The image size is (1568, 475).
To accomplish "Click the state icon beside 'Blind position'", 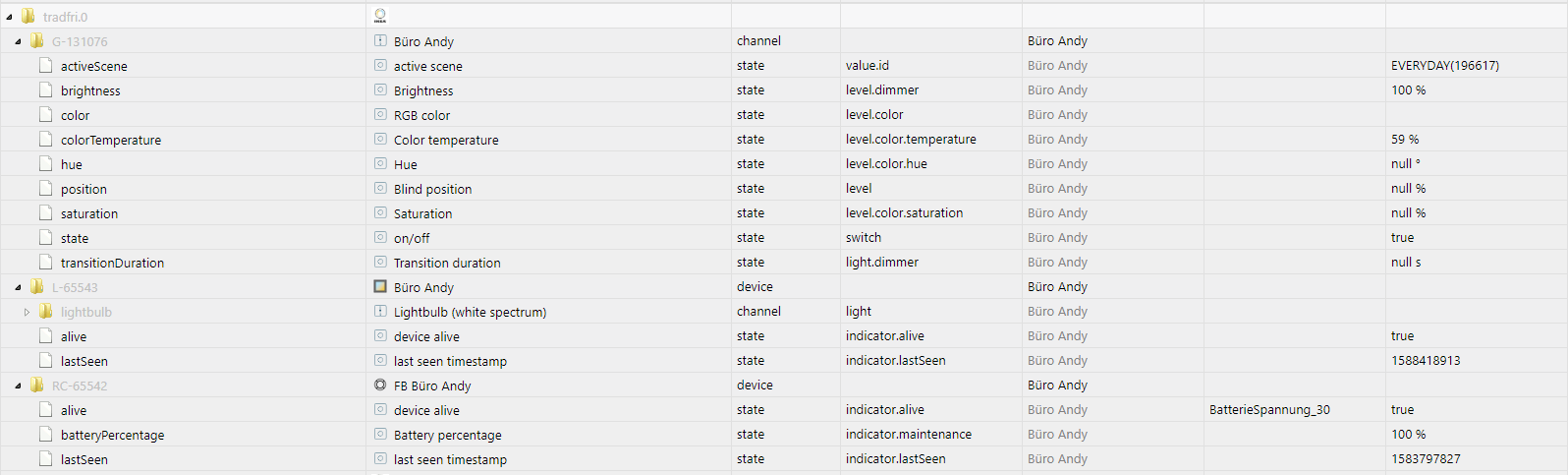I will (380, 188).
